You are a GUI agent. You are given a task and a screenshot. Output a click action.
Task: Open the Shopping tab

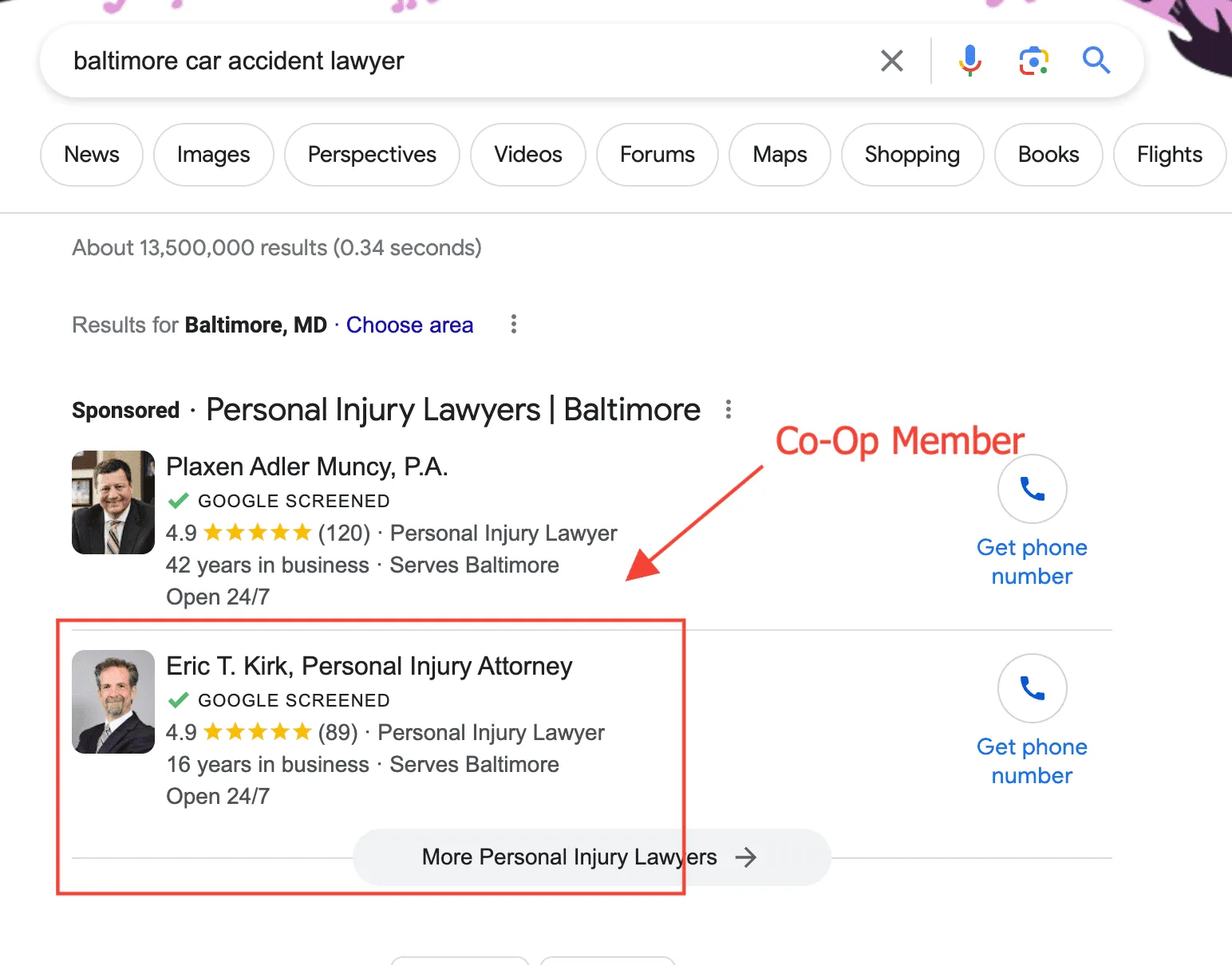tap(913, 155)
